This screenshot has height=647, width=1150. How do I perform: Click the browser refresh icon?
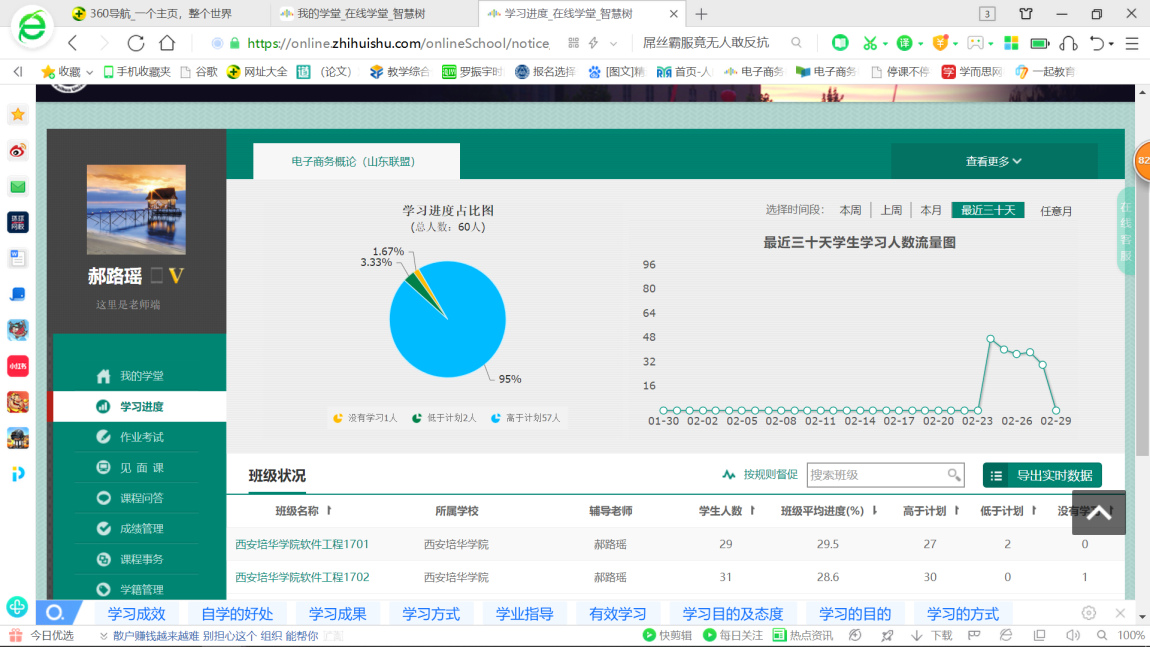136,43
